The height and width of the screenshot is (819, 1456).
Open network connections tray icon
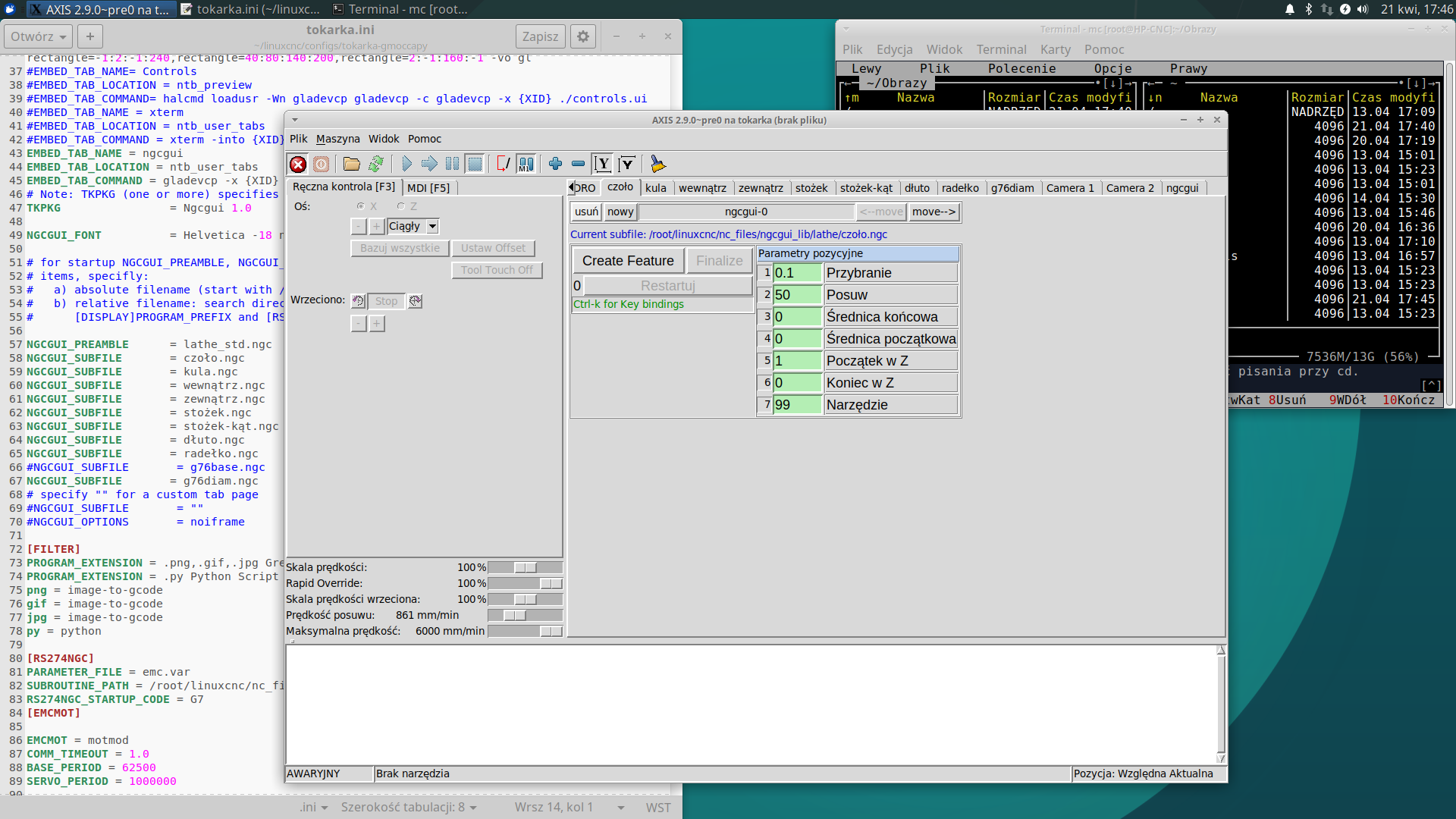(1326, 9)
